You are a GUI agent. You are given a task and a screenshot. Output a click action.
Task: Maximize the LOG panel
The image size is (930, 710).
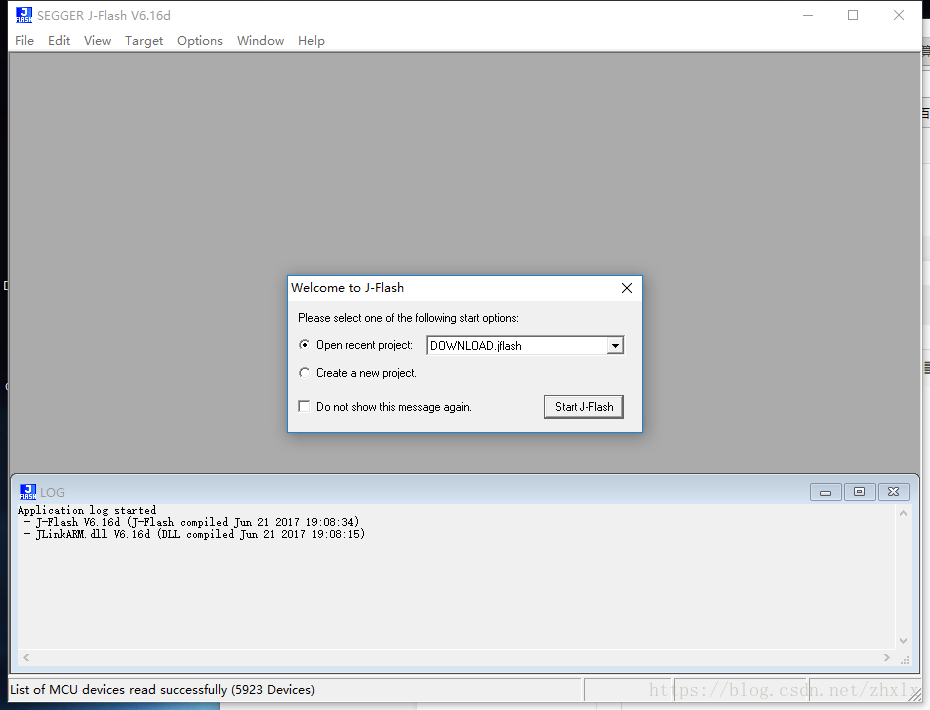(x=859, y=492)
